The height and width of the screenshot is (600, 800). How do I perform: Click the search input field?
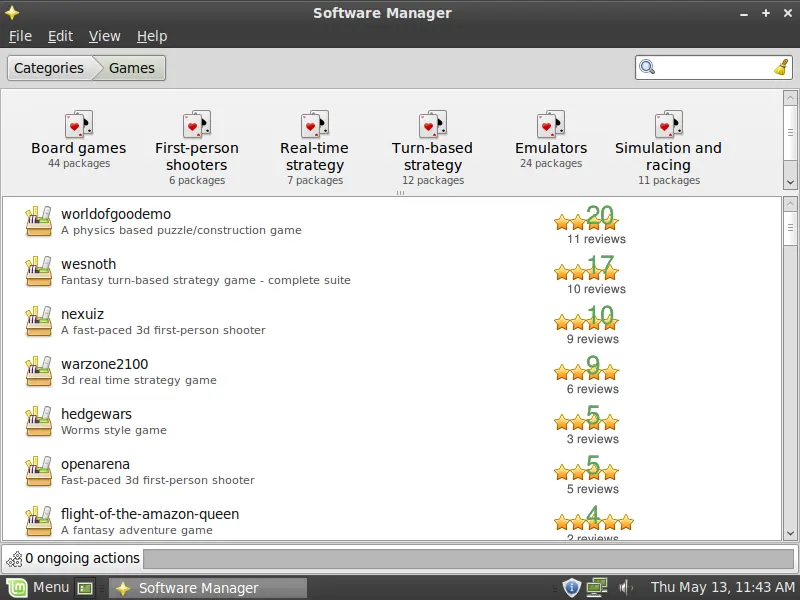714,68
